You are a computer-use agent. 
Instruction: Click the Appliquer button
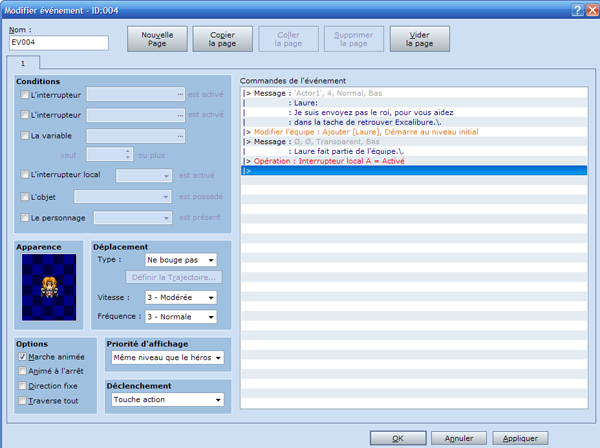pos(520,438)
